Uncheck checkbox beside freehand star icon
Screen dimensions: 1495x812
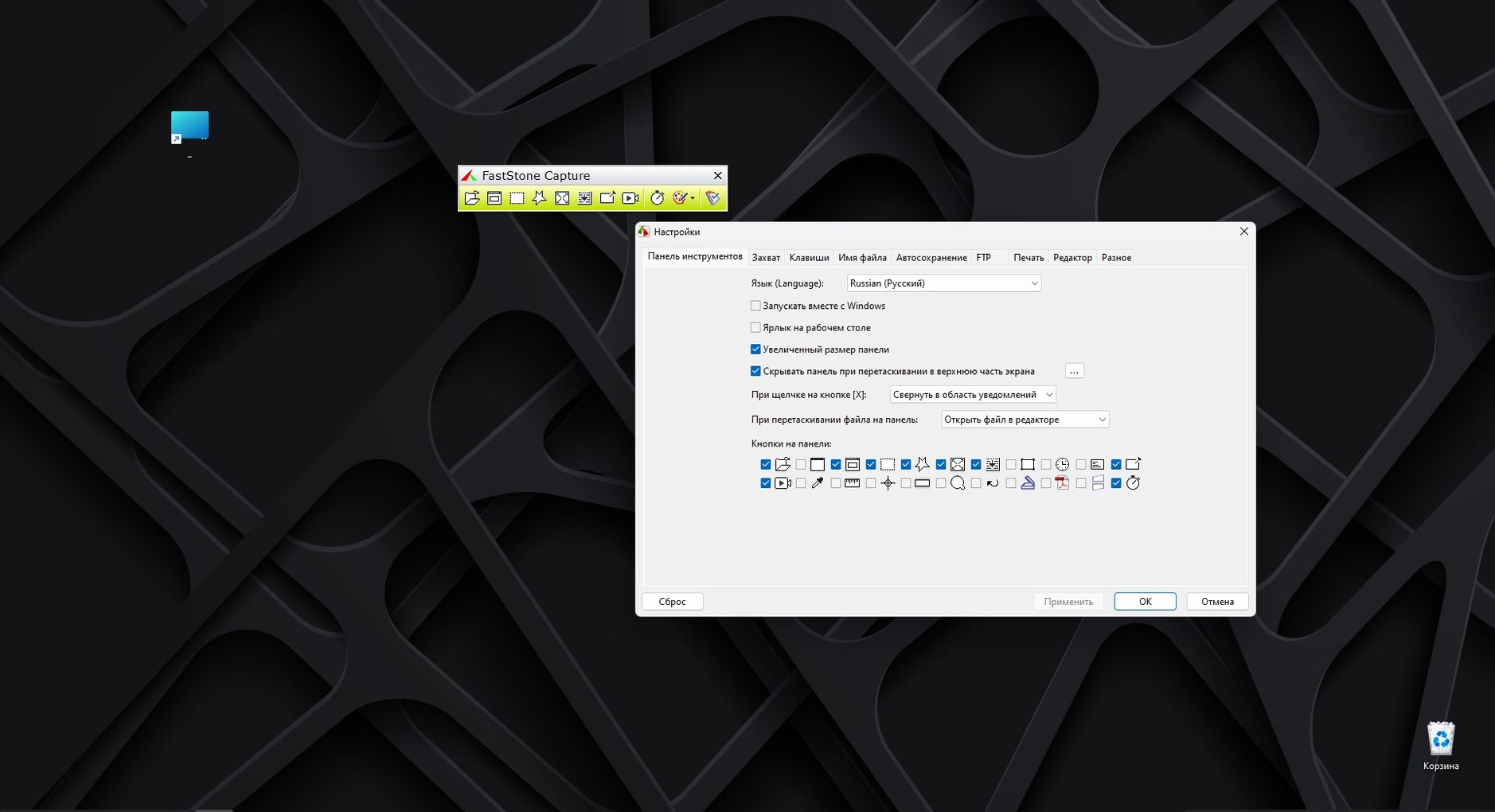pyautogui.click(x=906, y=465)
